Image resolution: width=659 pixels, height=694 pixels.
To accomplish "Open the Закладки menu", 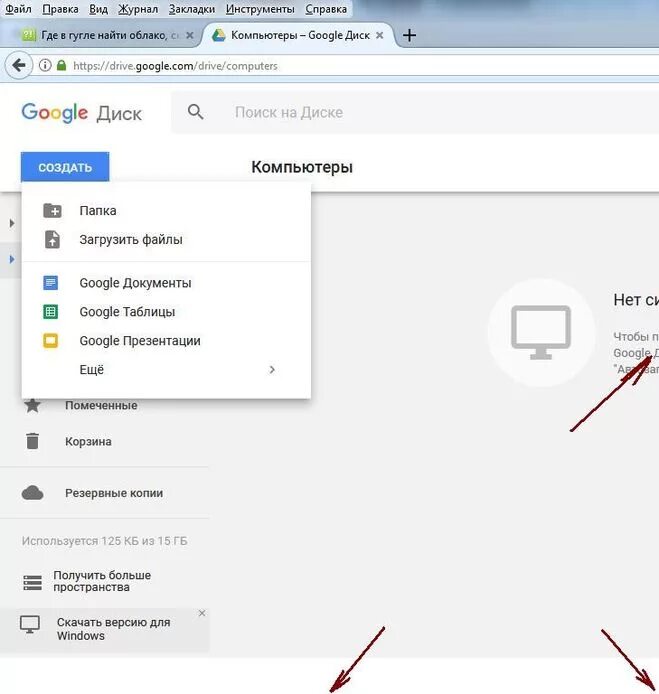I will click(192, 9).
